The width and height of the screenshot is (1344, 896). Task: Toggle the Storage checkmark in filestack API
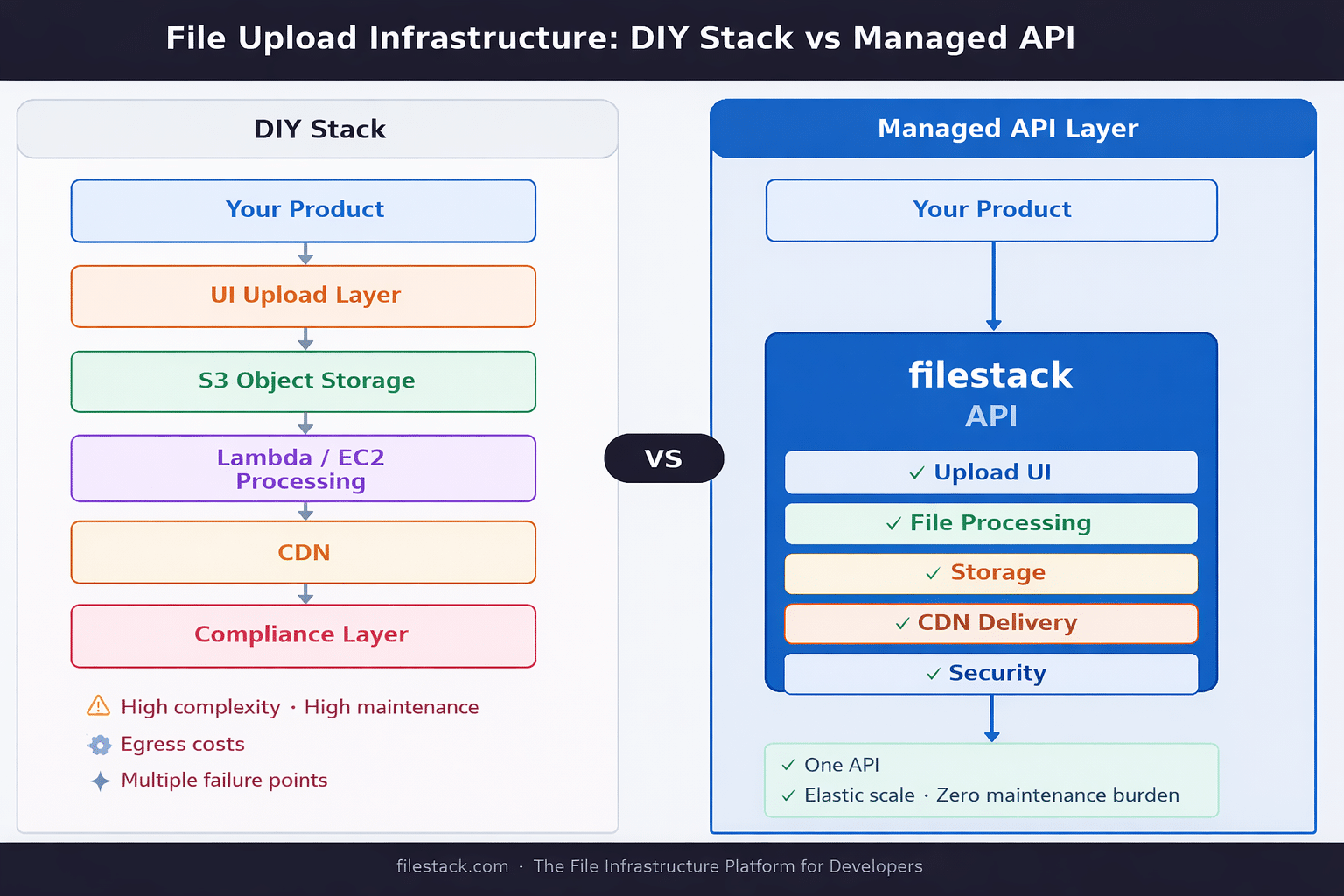[932, 573]
